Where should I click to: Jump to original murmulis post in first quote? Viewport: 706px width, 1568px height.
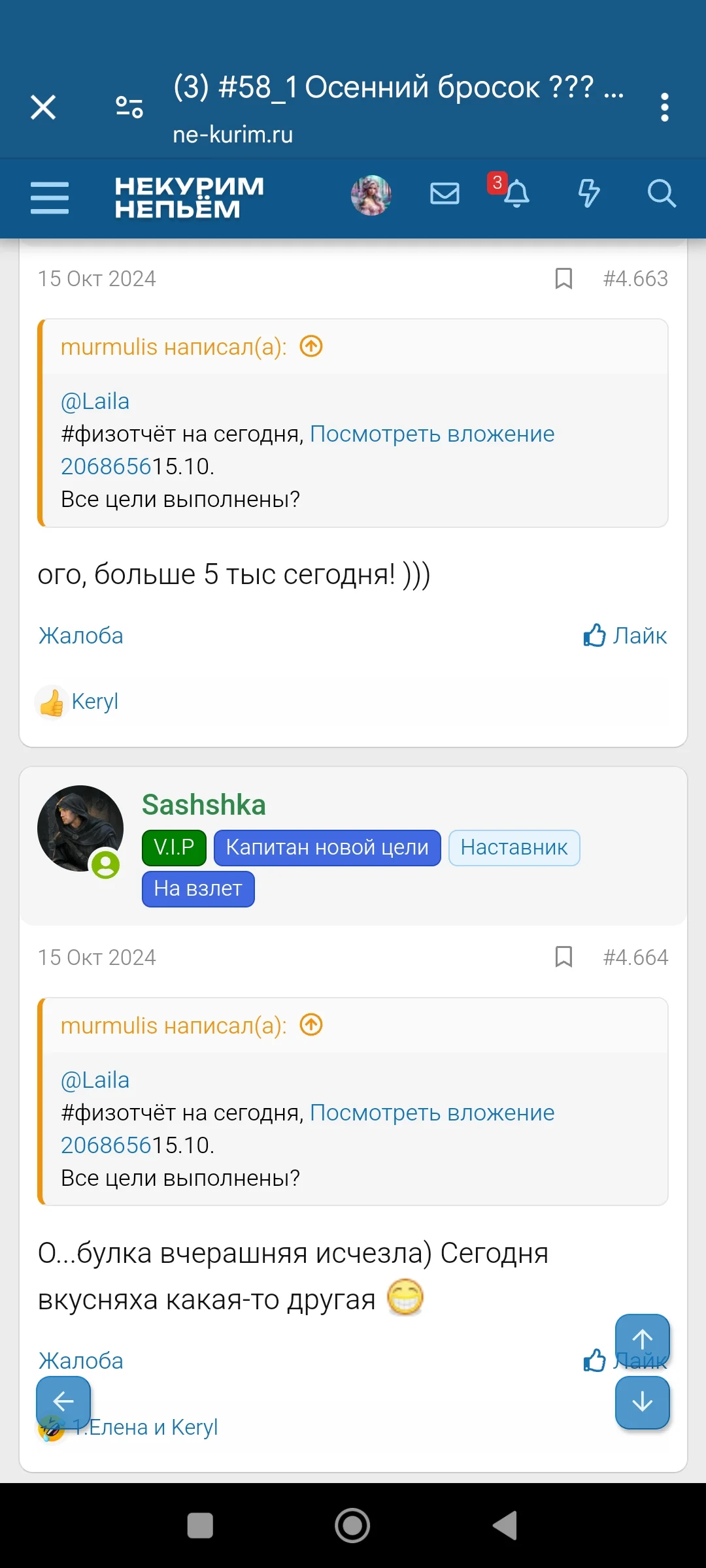pyautogui.click(x=311, y=346)
